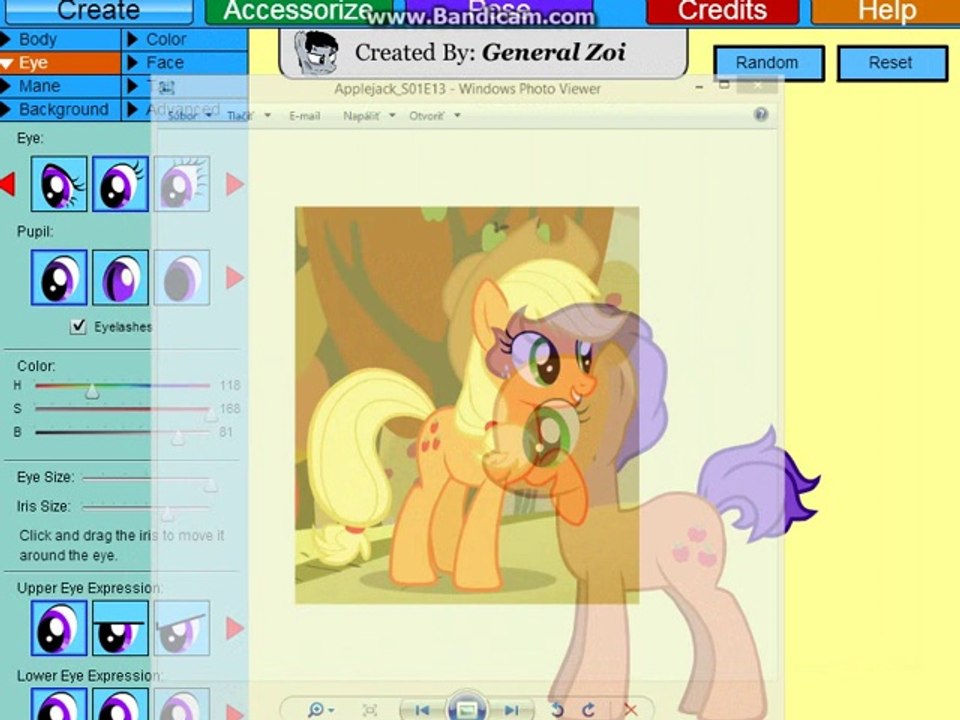Collapse the Eye section
The width and height of the screenshot is (960, 720).
(x=60, y=62)
